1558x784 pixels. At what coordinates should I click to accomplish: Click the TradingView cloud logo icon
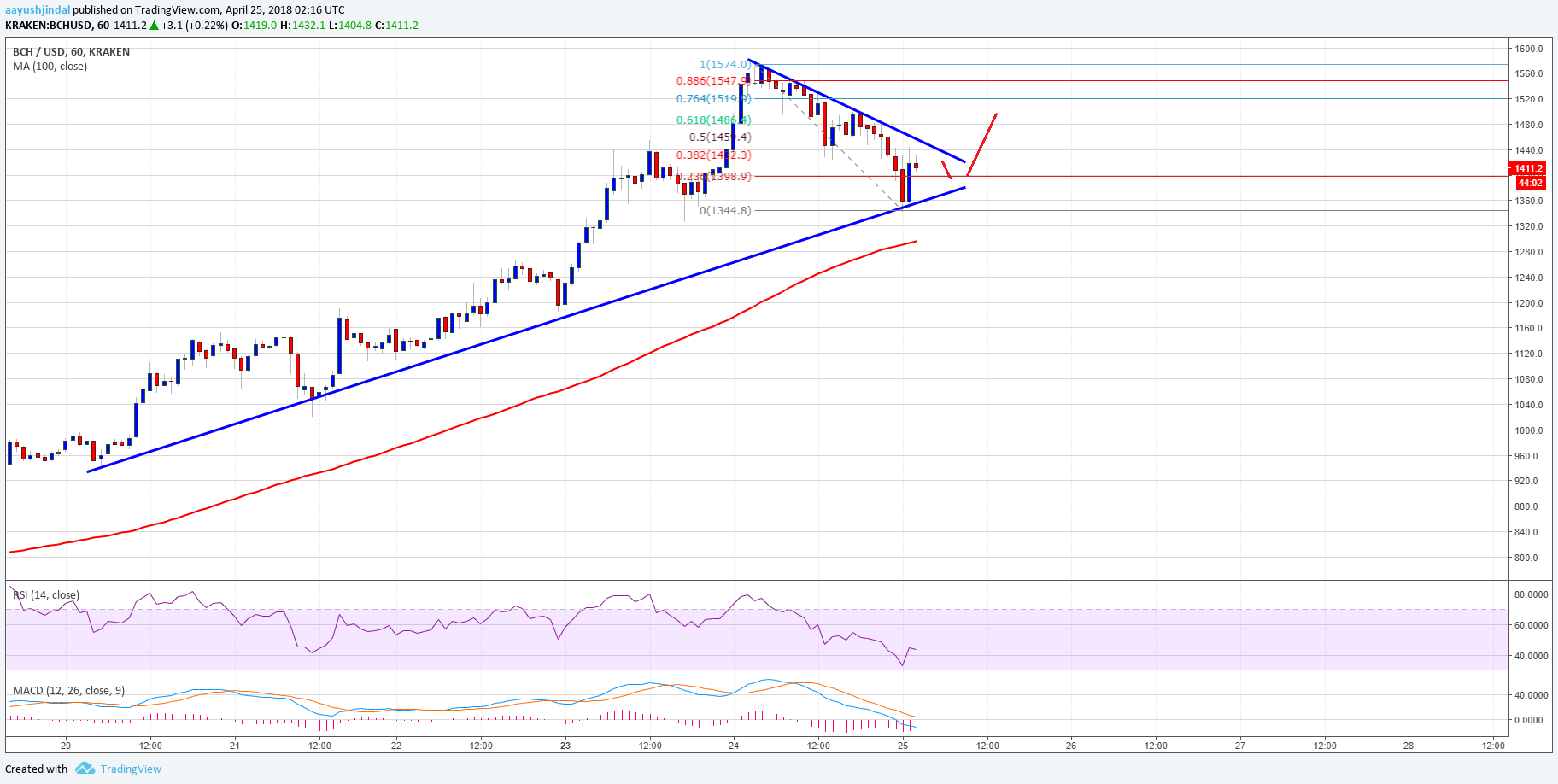pos(85,769)
